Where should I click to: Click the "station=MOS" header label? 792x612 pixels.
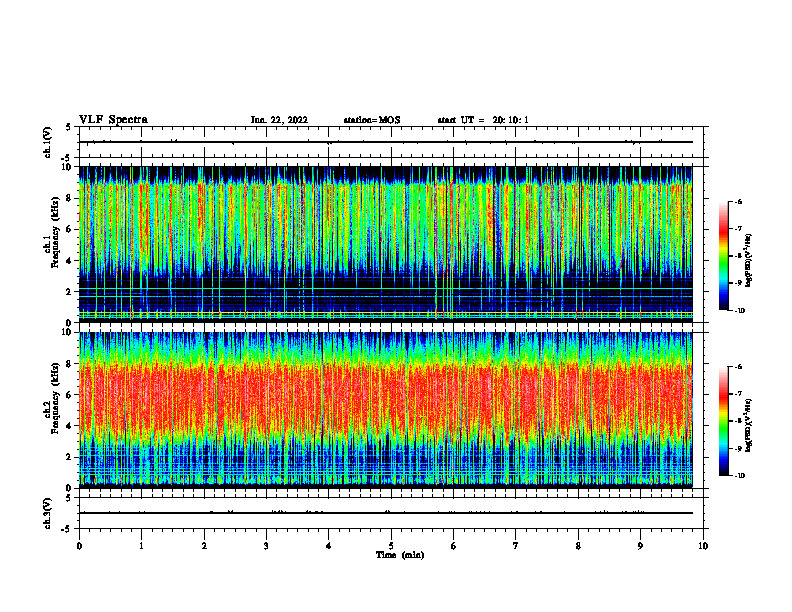pos(372,120)
